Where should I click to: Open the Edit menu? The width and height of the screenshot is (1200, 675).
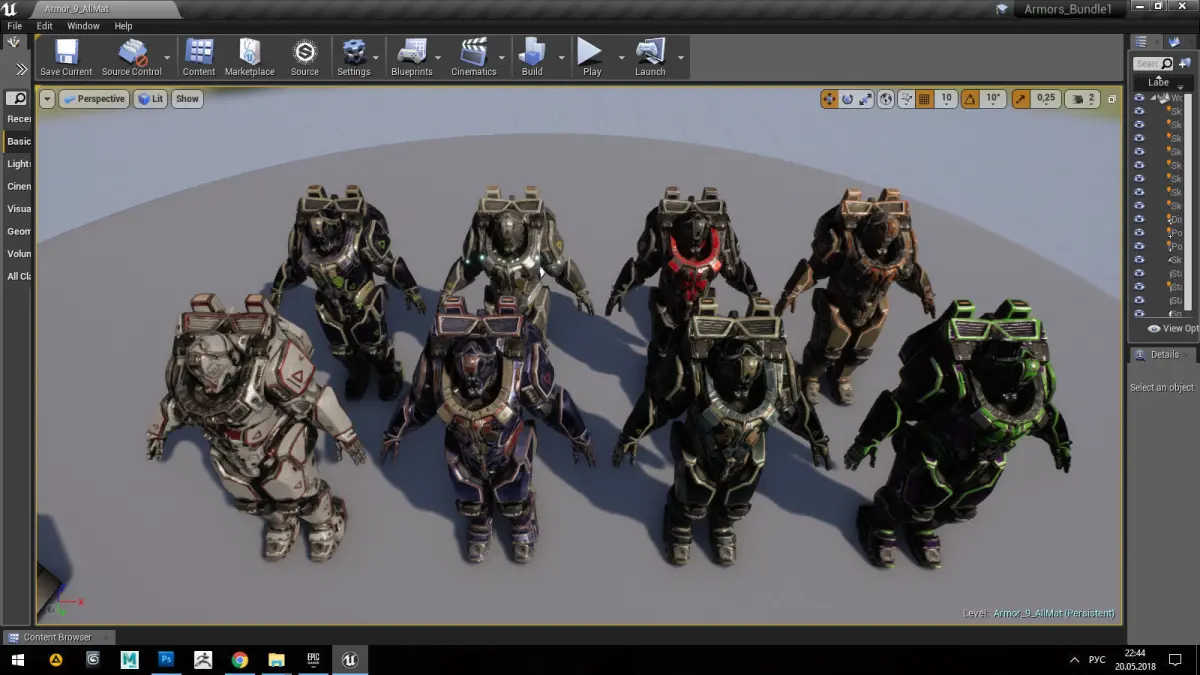pos(45,26)
